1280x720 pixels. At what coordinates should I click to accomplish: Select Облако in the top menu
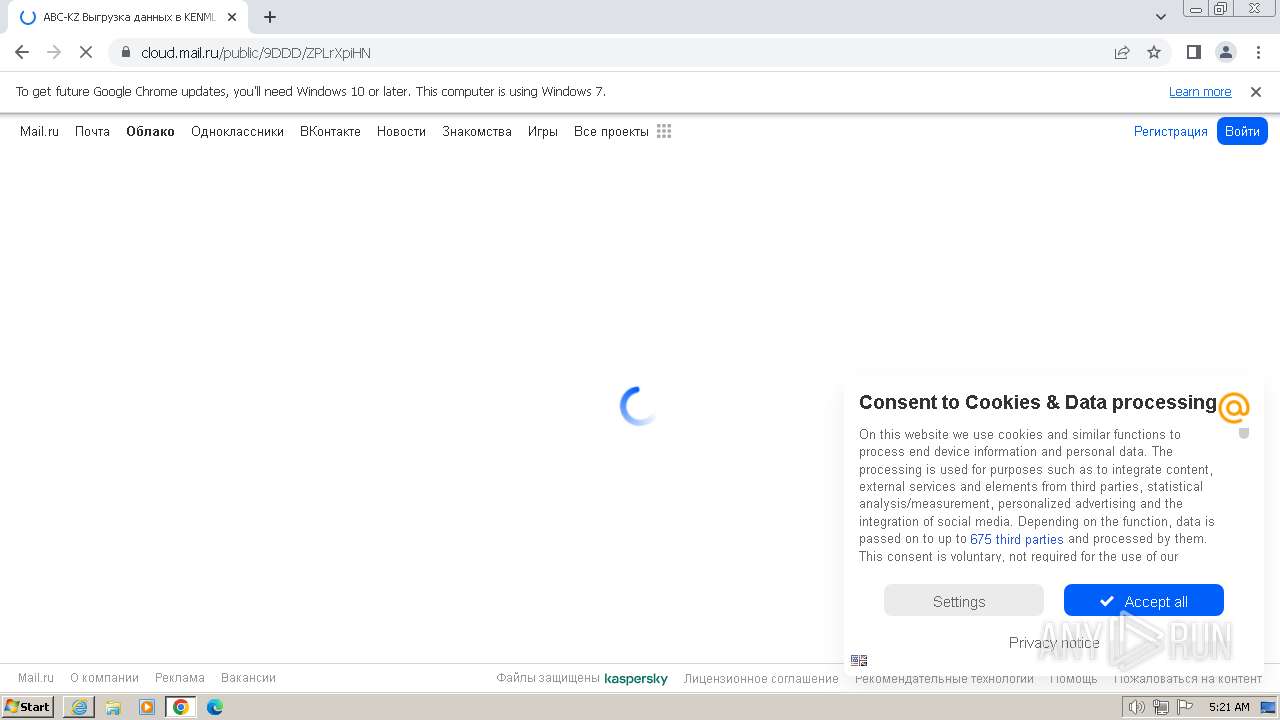coord(150,131)
